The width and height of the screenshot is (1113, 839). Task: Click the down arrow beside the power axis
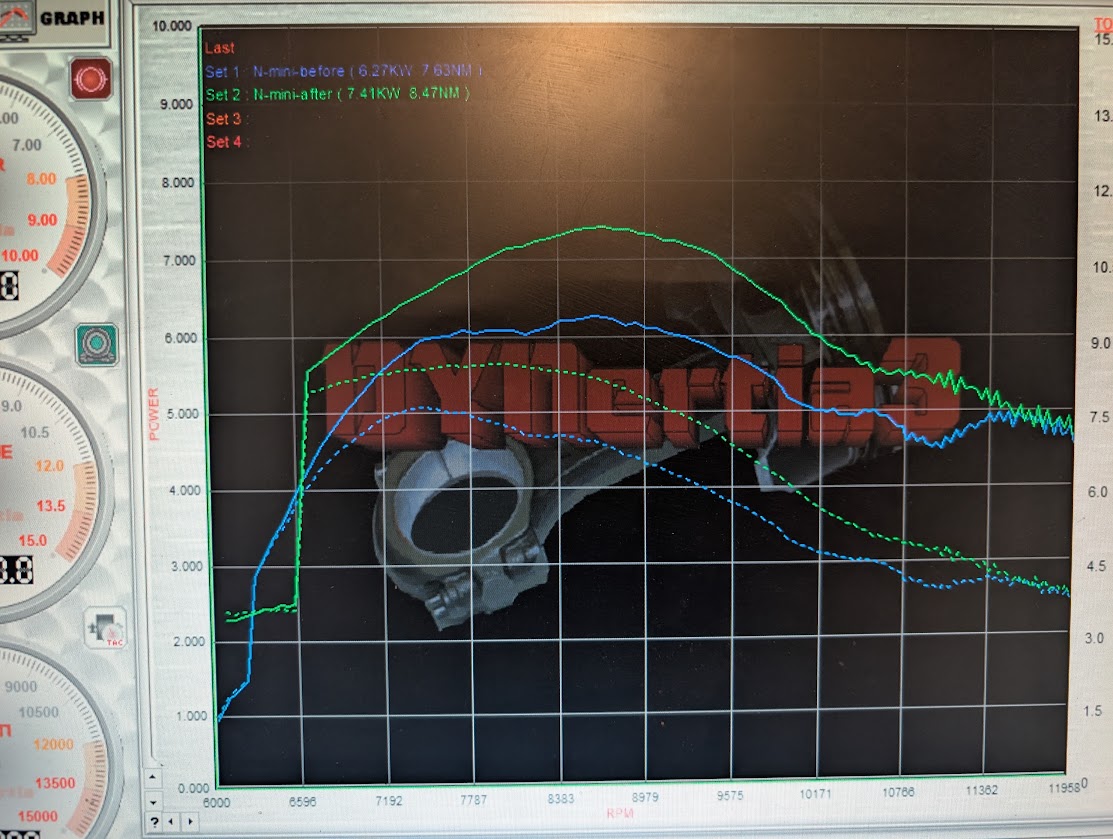click(153, 802)
